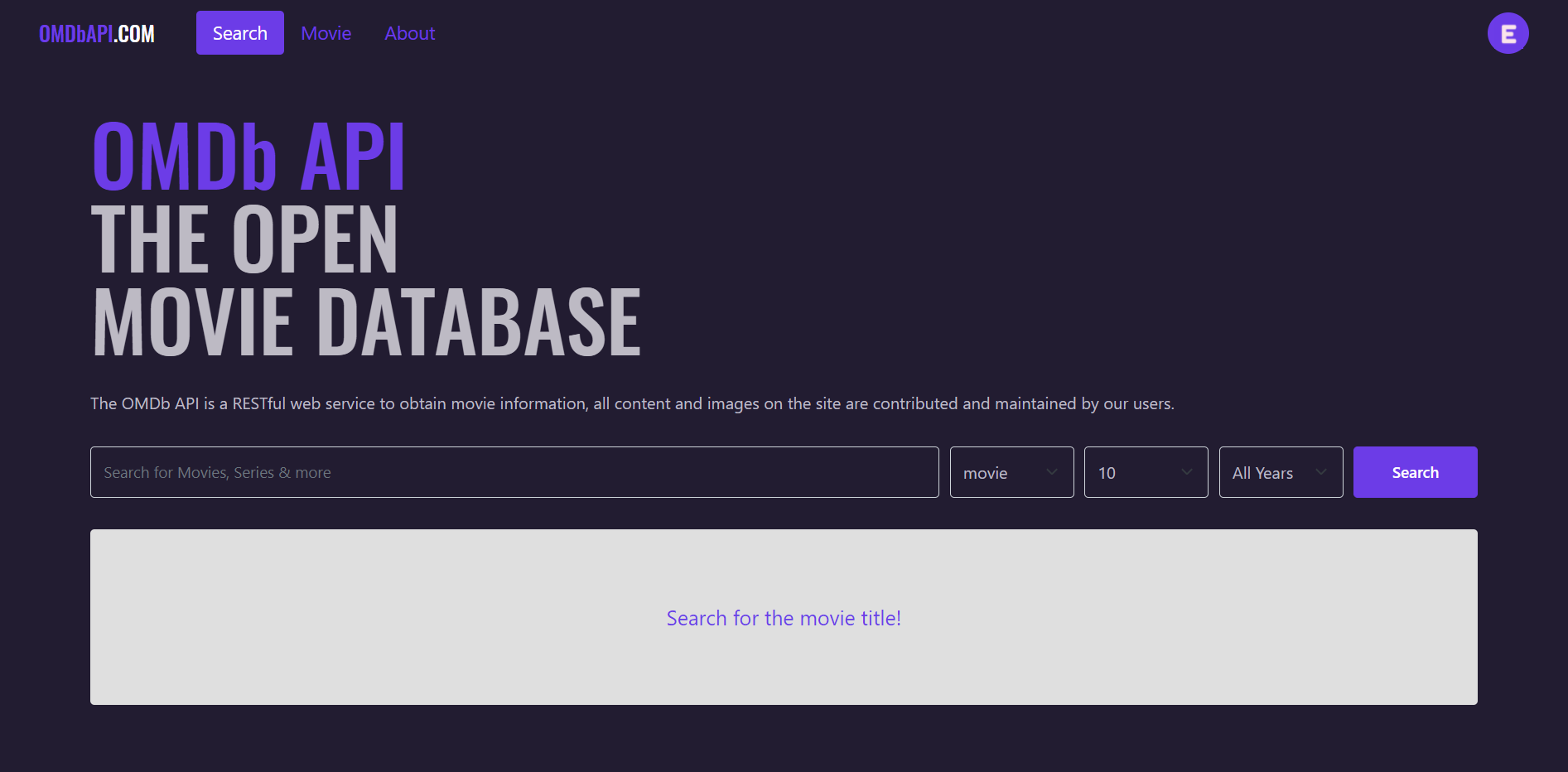Open the About page link
The image size is (1568, 772).
410,33
